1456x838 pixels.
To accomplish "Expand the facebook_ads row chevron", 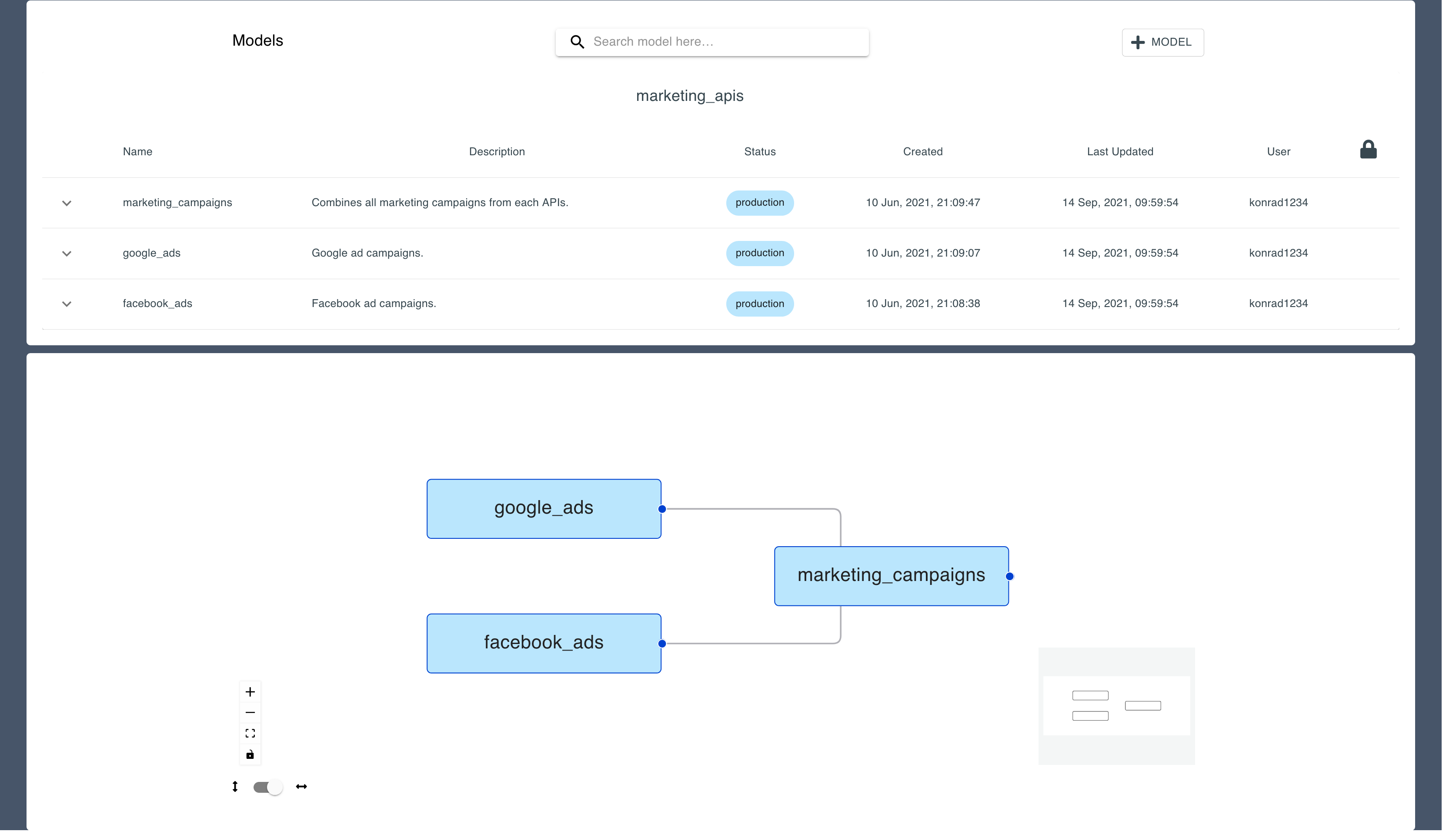I will click(67, 303).
